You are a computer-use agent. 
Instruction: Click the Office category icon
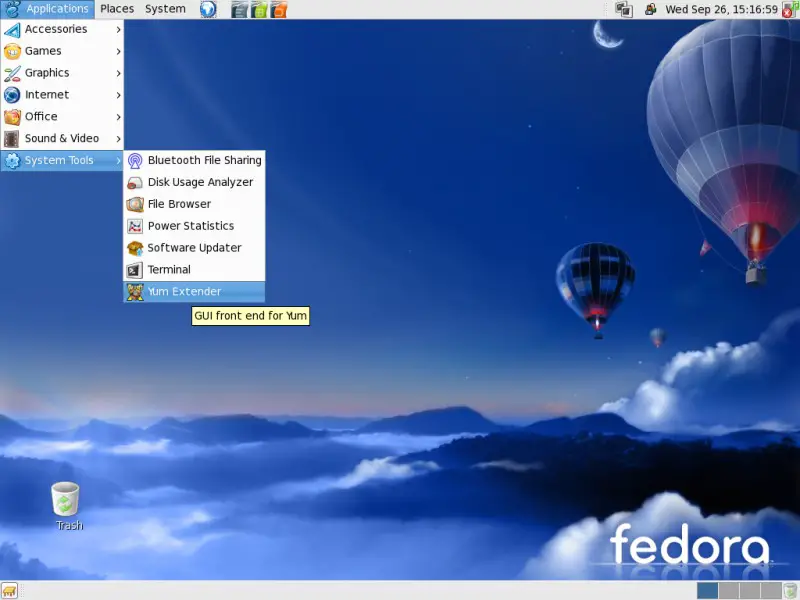[12, 117]
